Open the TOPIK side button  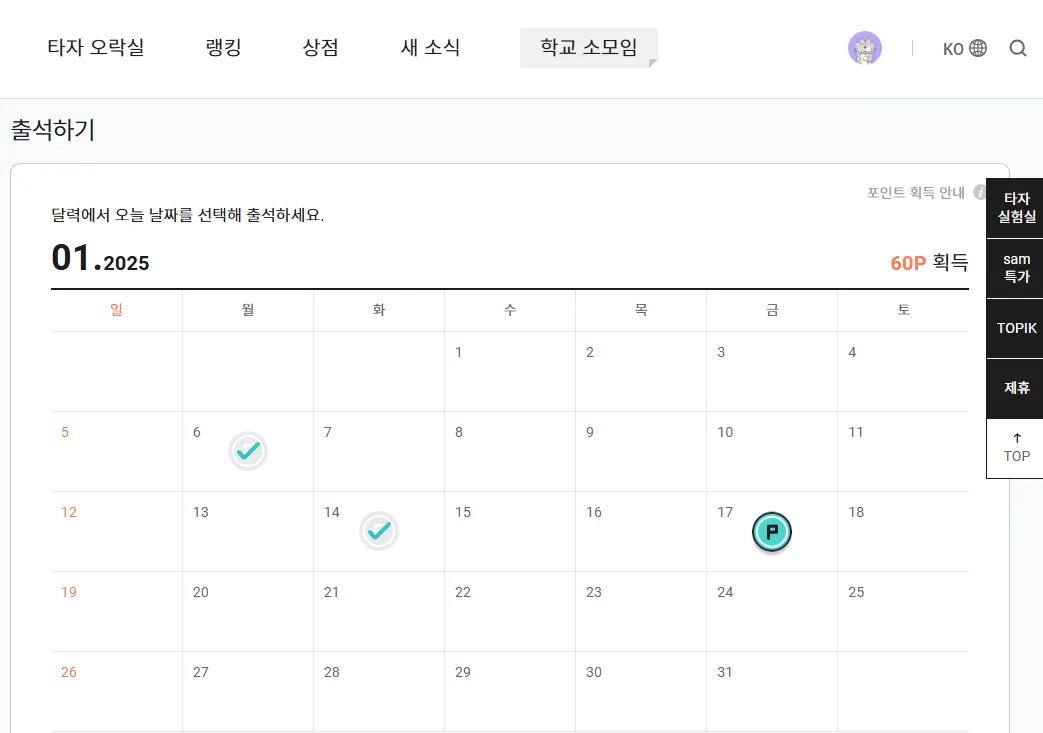[x=1016, y=328]
